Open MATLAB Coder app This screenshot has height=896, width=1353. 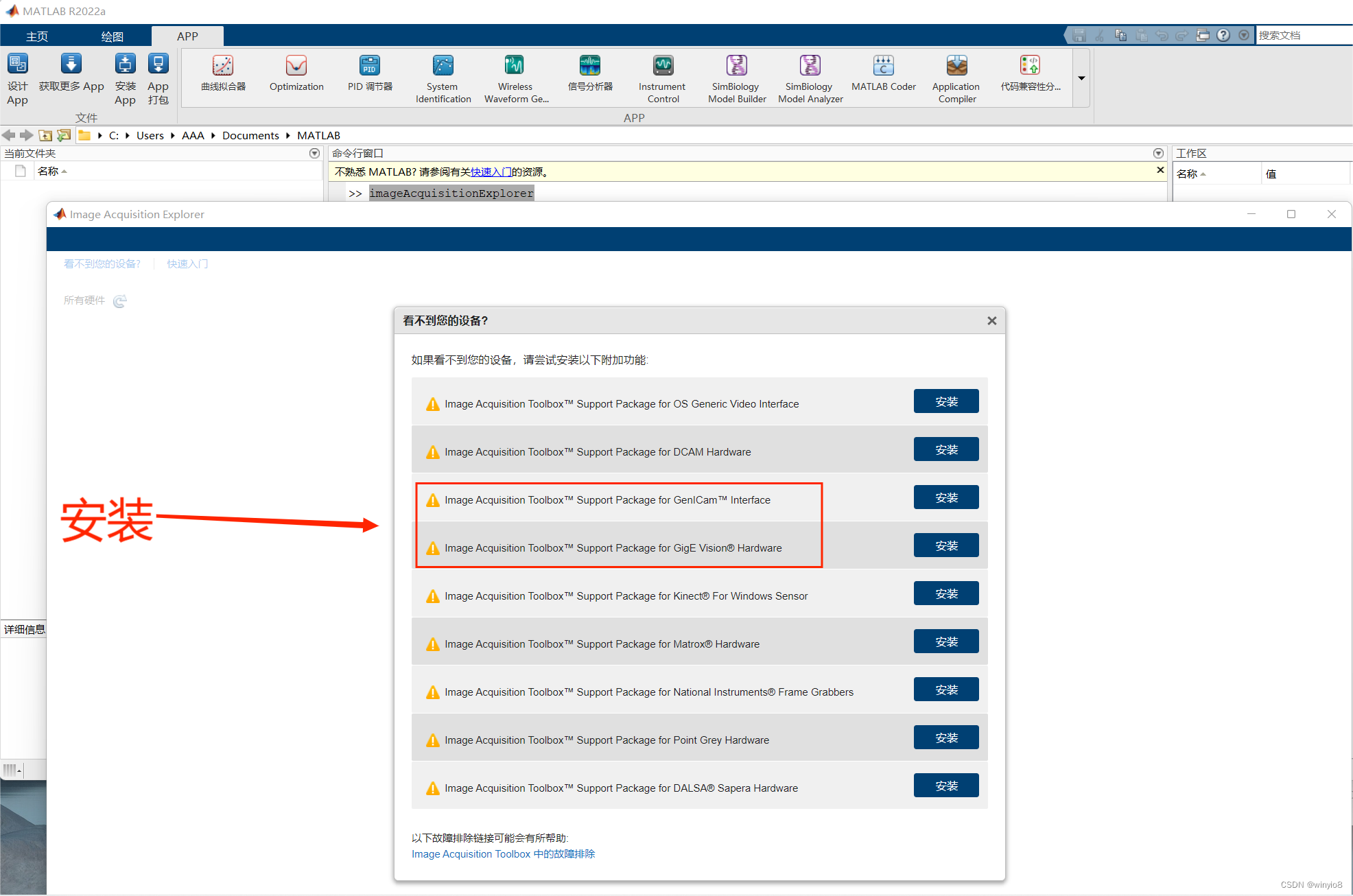tap(883, 67)
